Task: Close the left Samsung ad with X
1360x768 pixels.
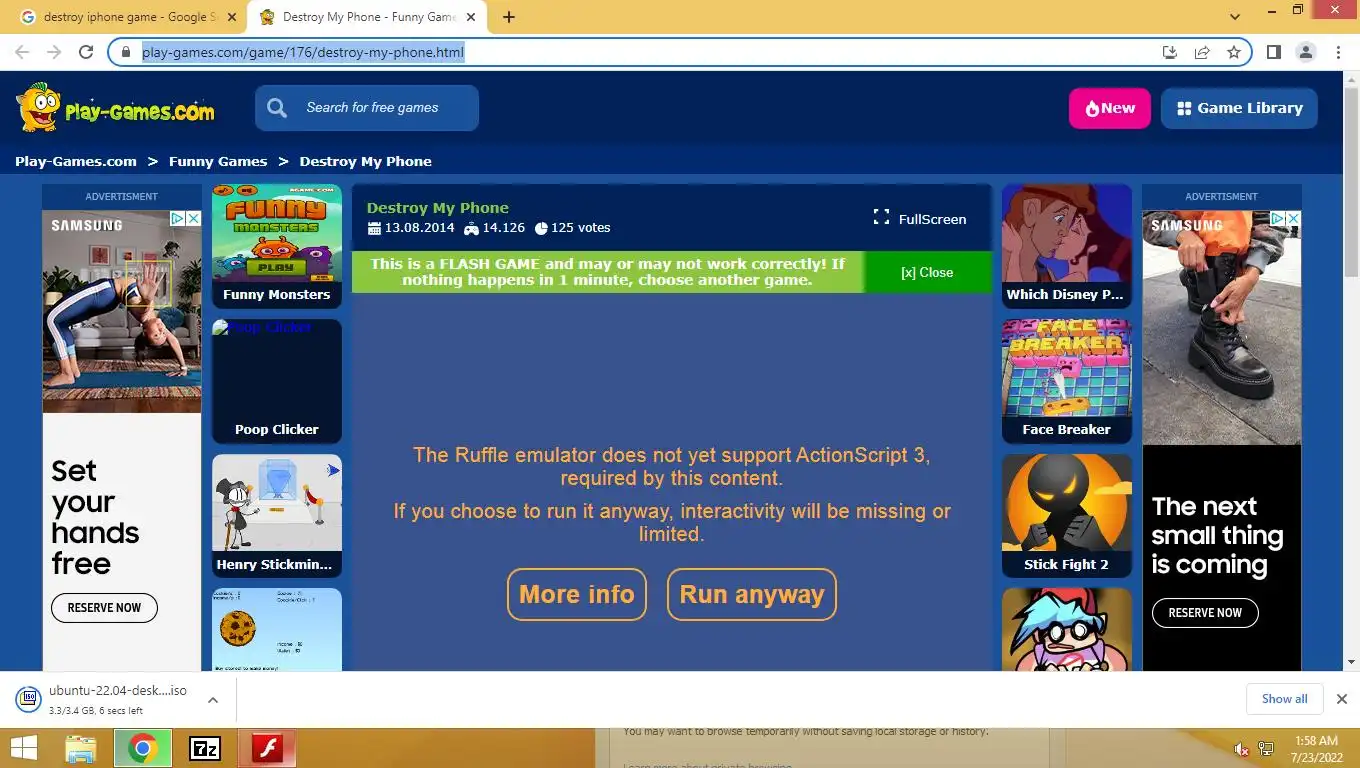Action: pyautogui.click(x=193, y=218)
